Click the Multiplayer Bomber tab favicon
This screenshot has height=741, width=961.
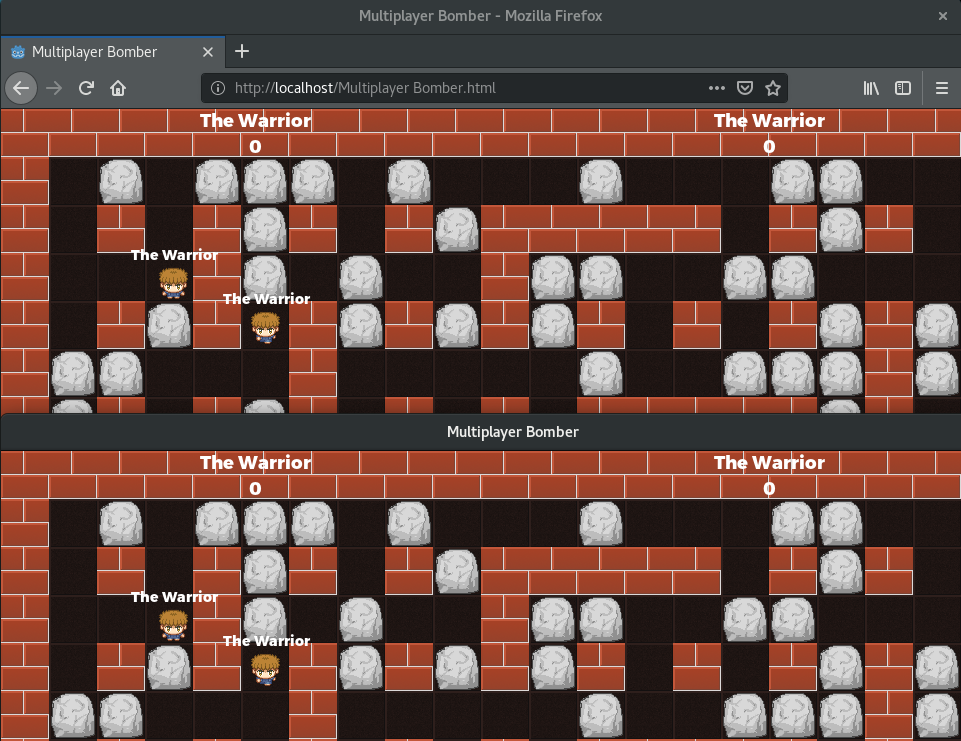click(x=18, y=52)
